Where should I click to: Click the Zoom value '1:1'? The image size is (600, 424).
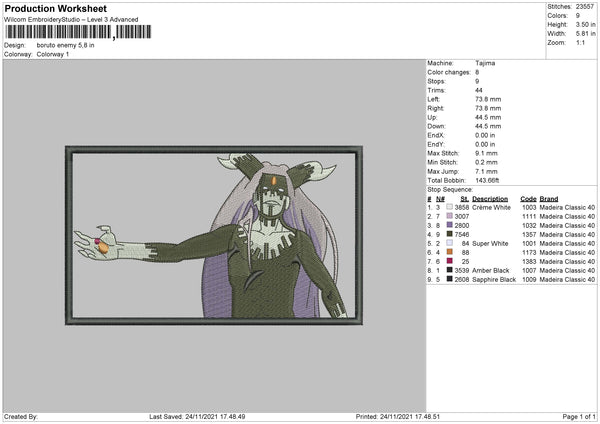[x=580, y=42]
